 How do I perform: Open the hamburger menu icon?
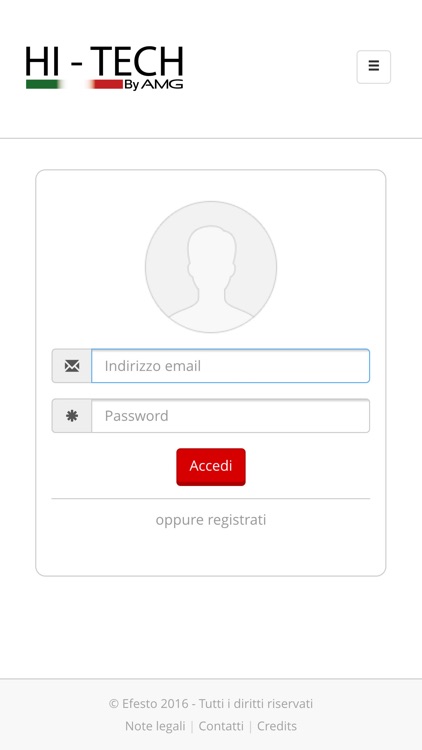tap(374, 66)
